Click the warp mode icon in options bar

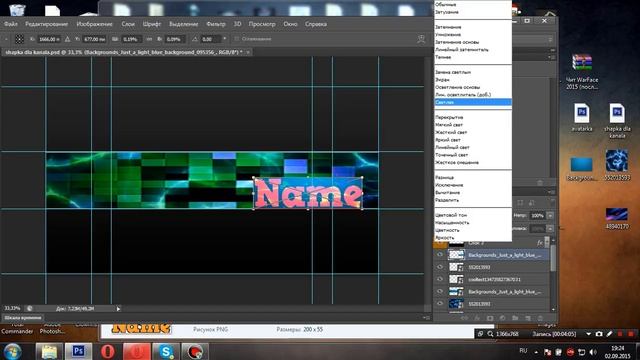tap(421, 39)
